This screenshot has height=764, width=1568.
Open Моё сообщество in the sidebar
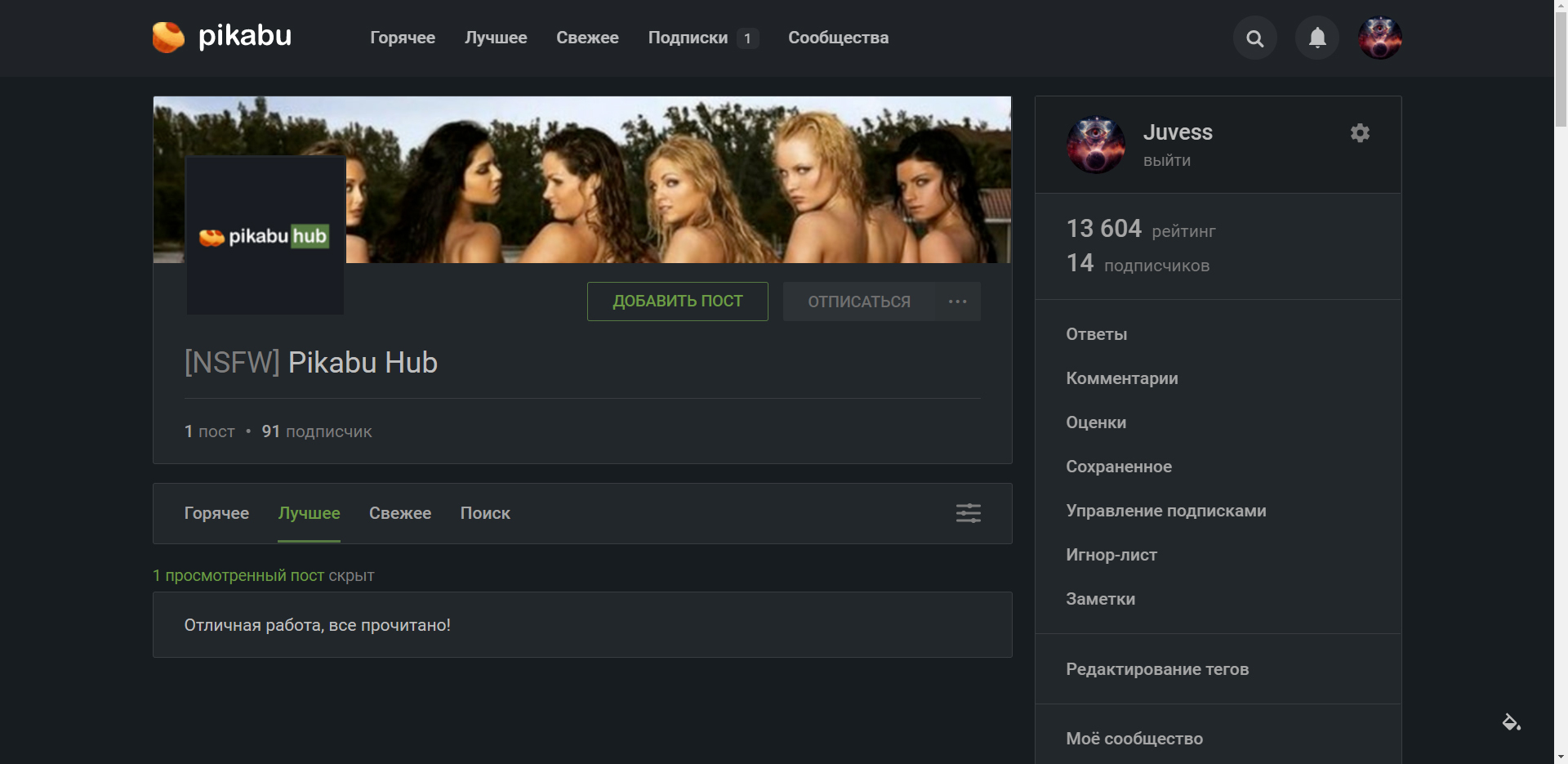(1134, 739)
